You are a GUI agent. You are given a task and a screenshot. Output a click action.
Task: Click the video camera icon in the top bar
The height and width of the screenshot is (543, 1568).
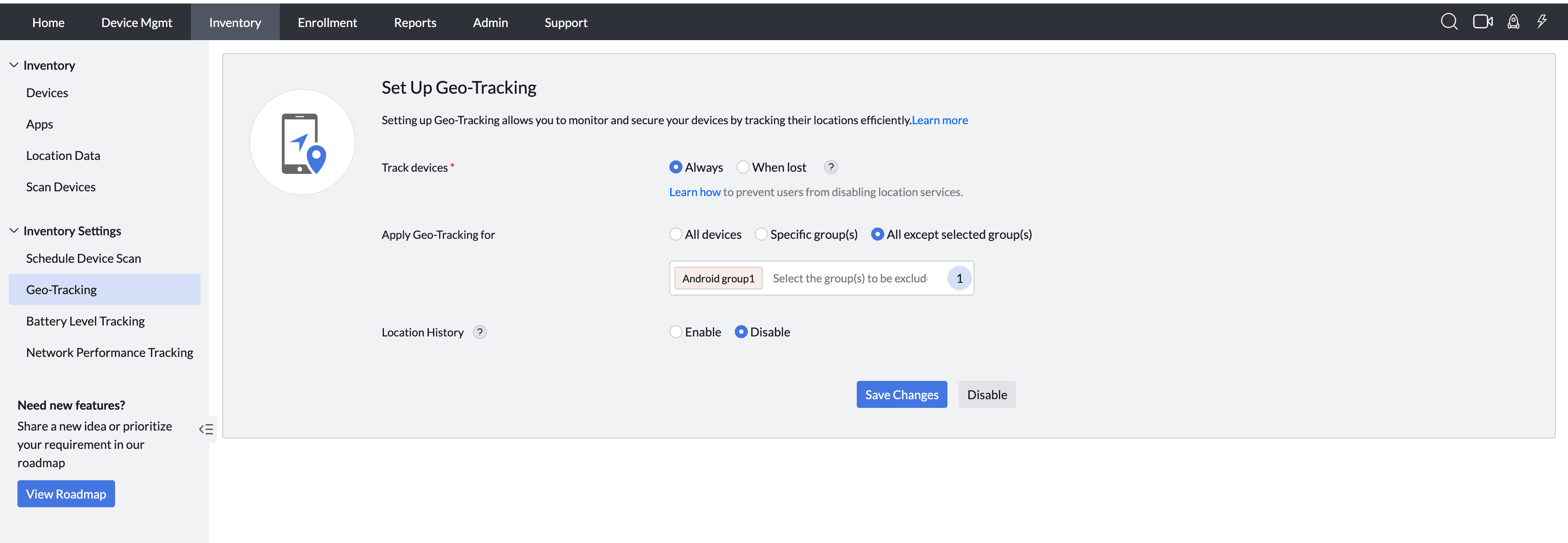click(x=1483, y=21)
